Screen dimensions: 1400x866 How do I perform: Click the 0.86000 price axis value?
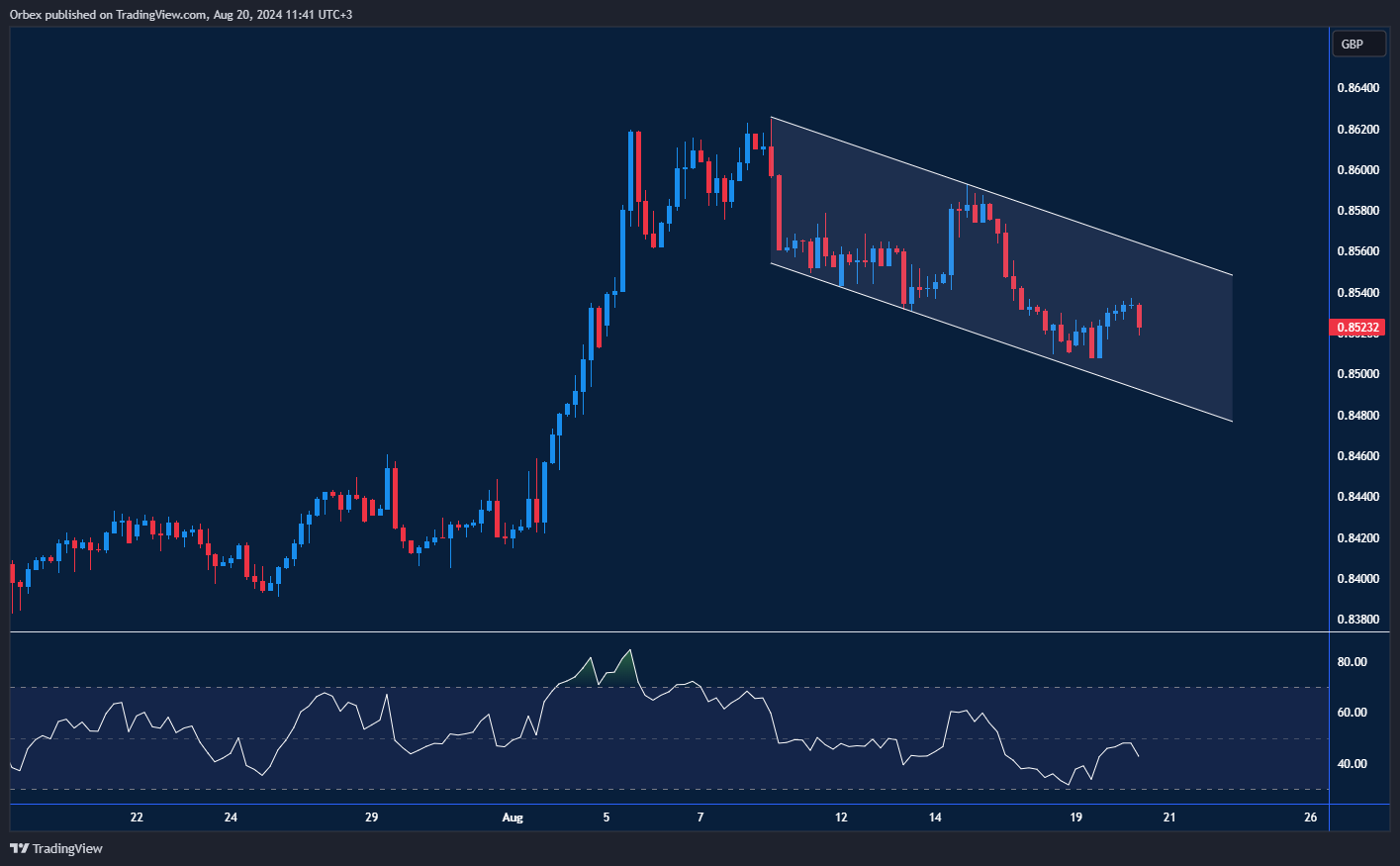(1357, 170)
